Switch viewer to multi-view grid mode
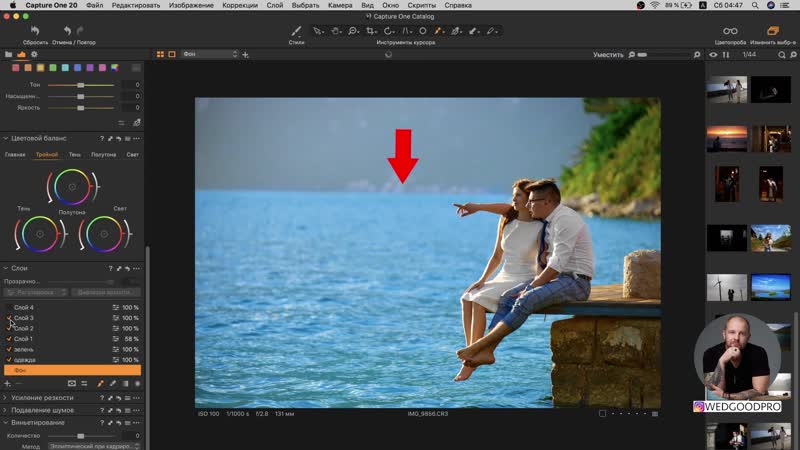This screenshot has width=800, height=450. point(160,54)
